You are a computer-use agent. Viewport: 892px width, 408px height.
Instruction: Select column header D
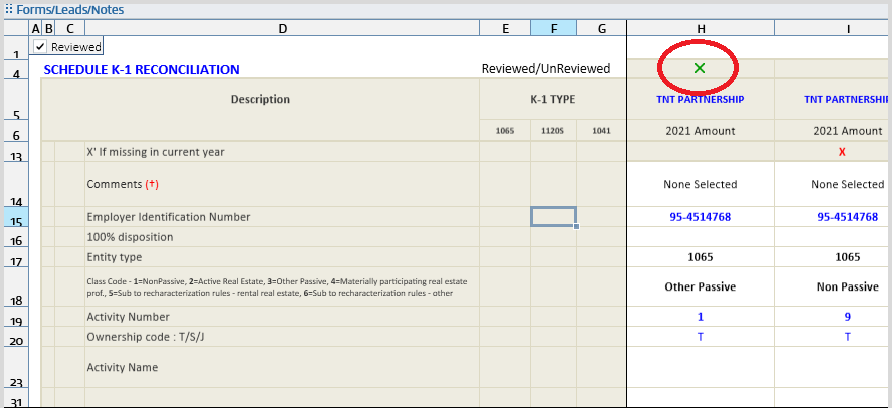point(282,28)
